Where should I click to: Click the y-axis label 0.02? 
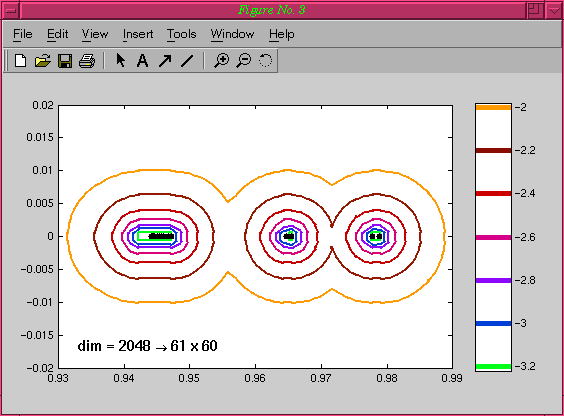coord(43,105)
